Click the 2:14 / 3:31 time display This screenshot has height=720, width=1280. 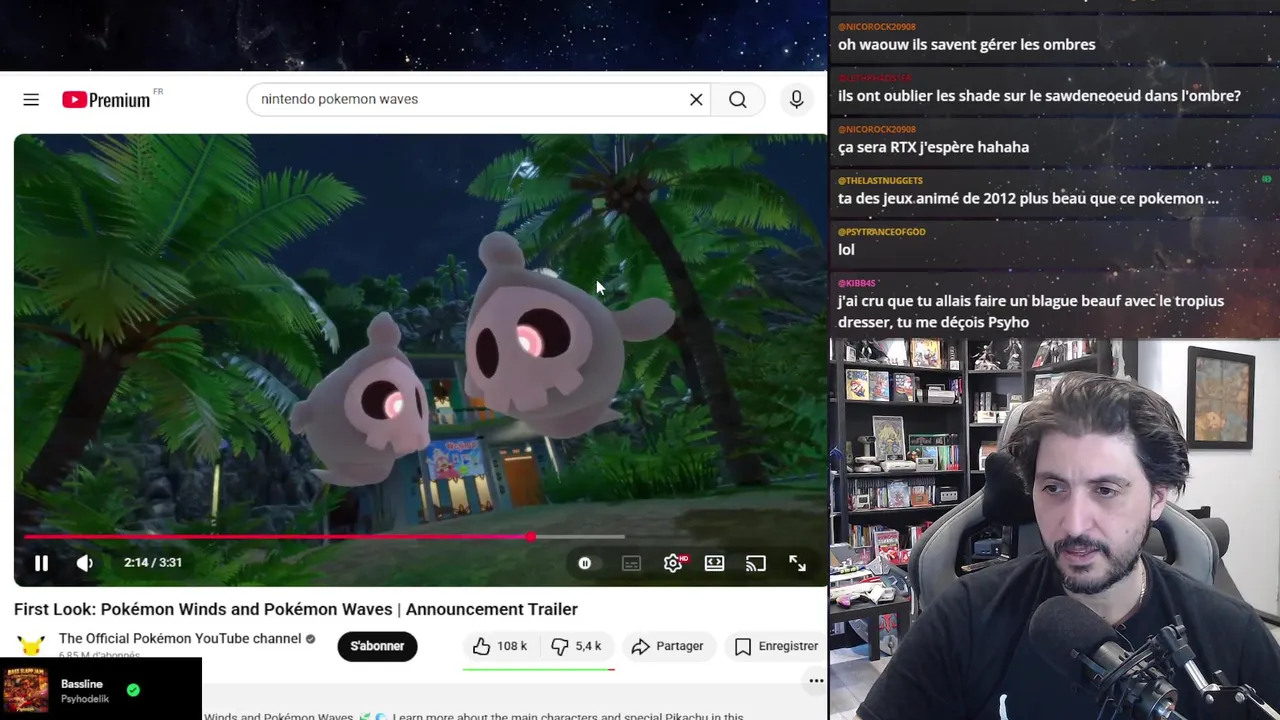pyautogui.click(x=153, y=563)
